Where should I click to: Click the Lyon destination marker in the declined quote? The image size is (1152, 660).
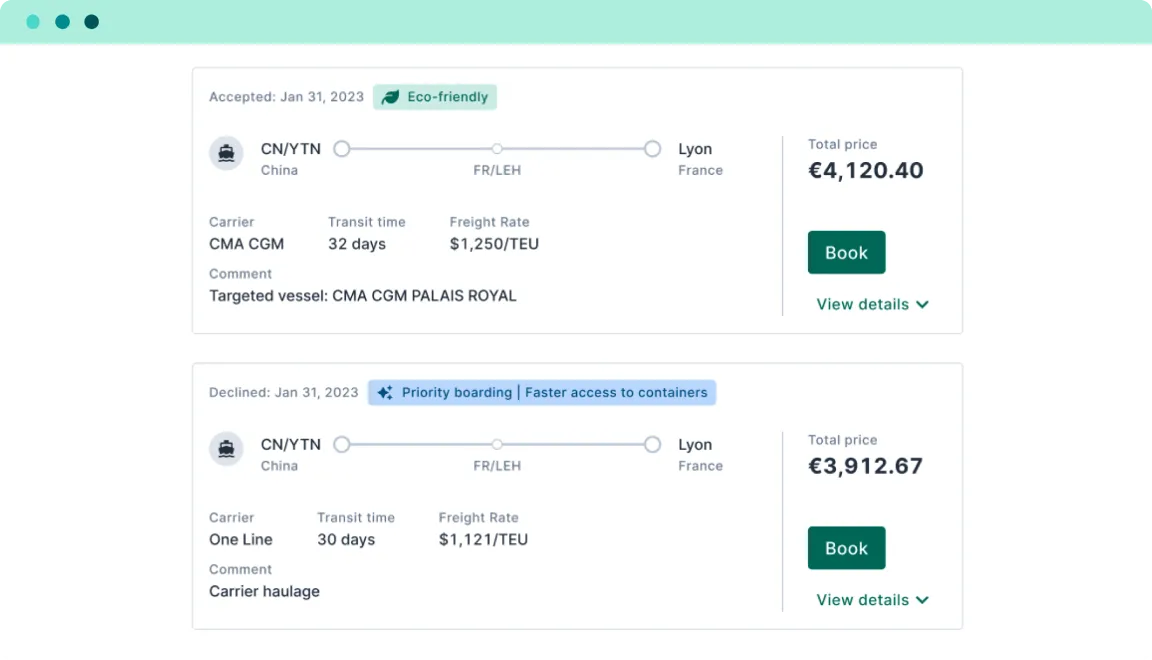coord(652,445)
